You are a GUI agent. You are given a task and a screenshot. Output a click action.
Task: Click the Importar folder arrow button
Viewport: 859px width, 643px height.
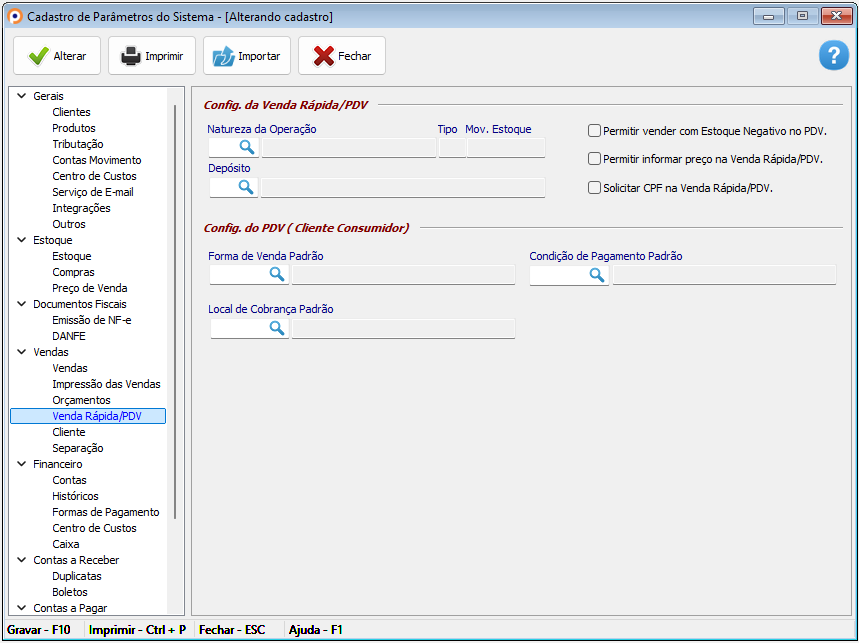click(247, 56)
